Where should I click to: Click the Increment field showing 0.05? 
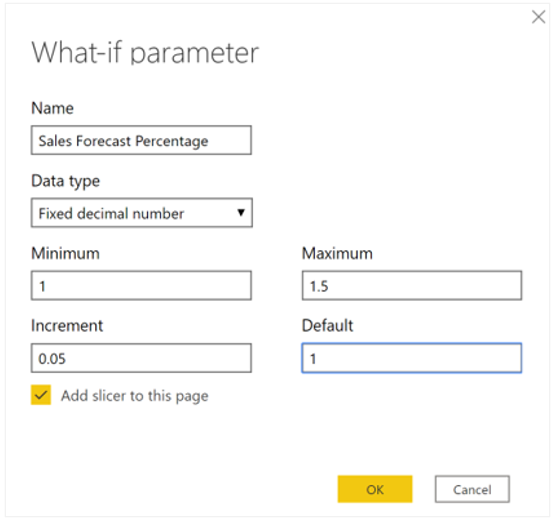click(x=141, y=358)
